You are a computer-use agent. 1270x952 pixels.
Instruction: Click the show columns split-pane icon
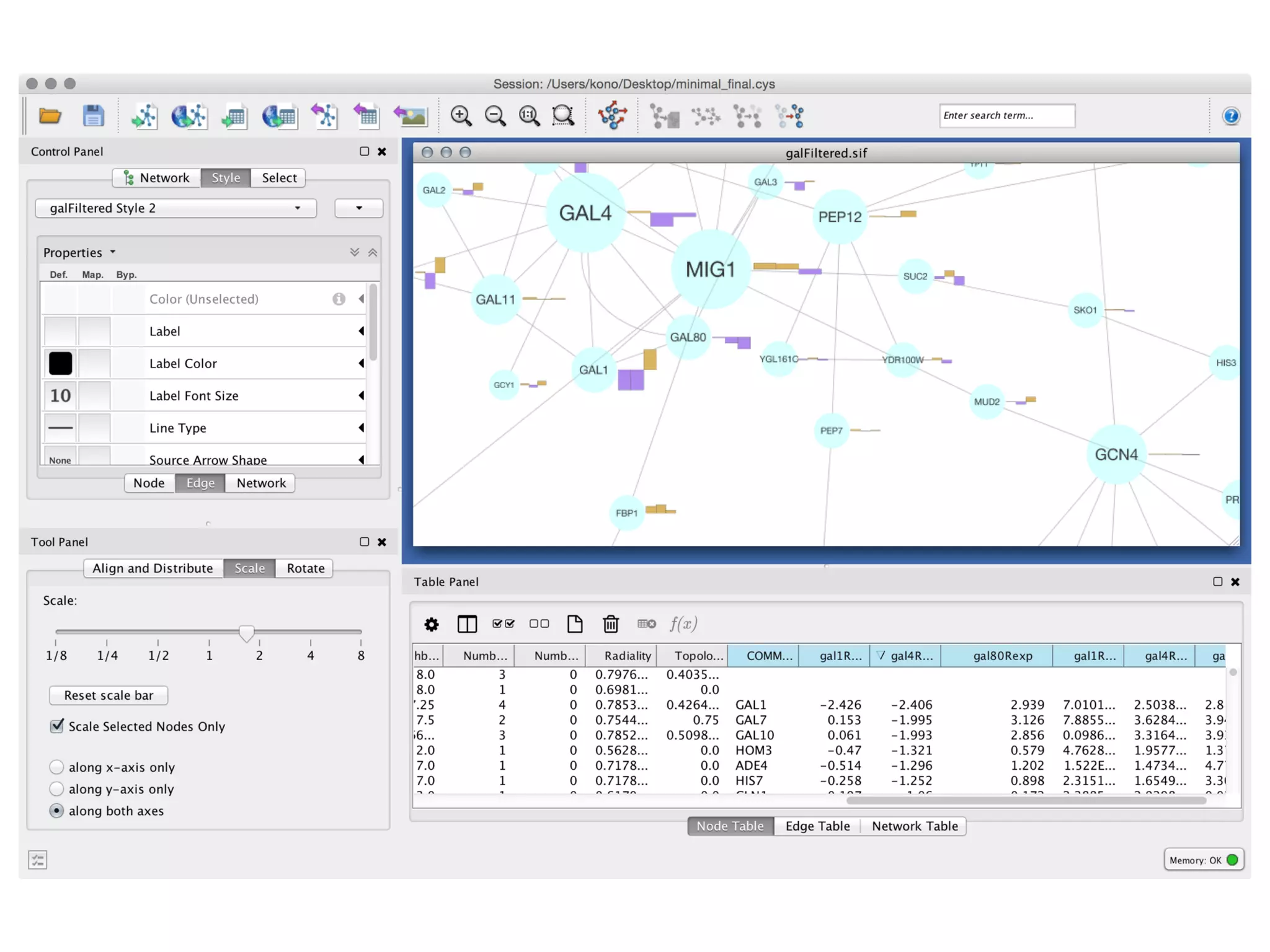(467, 624)
